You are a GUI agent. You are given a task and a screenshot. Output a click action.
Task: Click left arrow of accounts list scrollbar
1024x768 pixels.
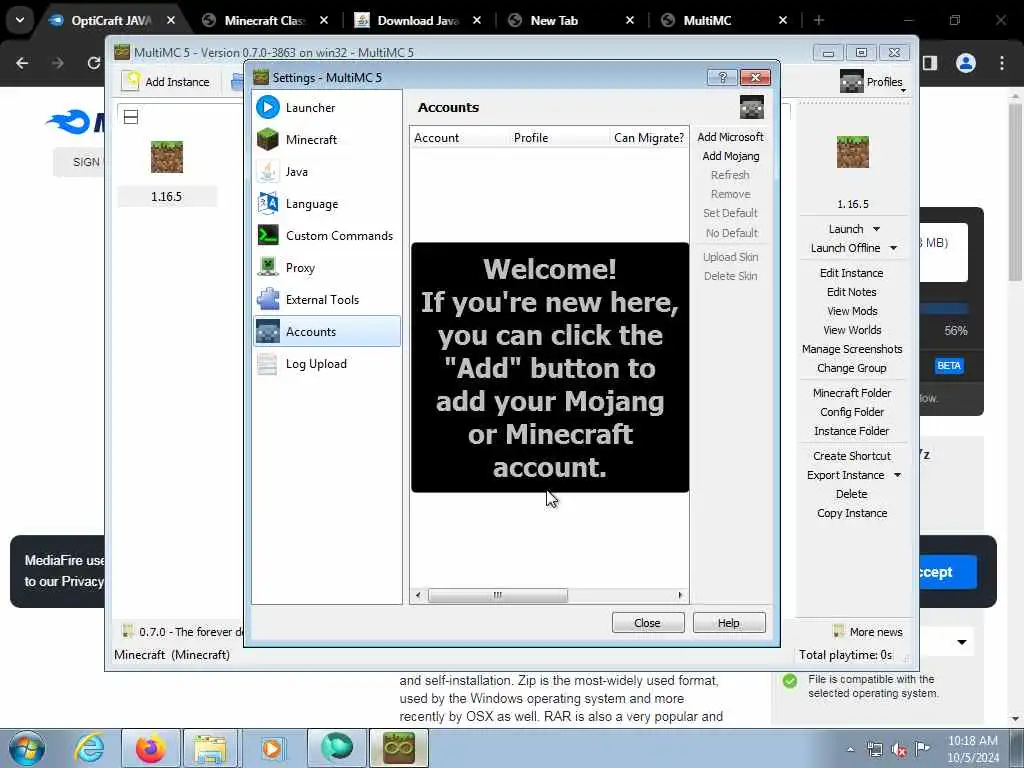tap(418, 595)
